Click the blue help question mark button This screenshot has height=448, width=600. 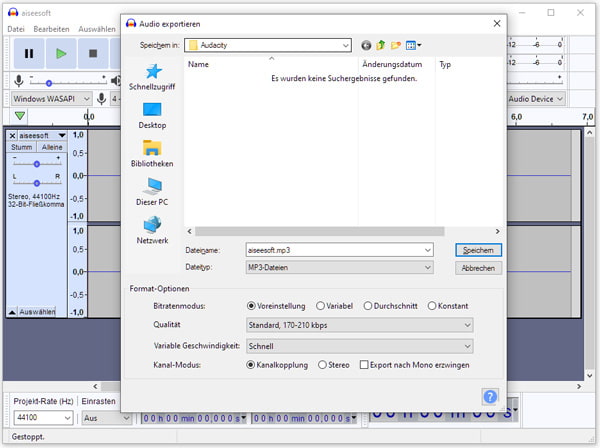(490, 397)
